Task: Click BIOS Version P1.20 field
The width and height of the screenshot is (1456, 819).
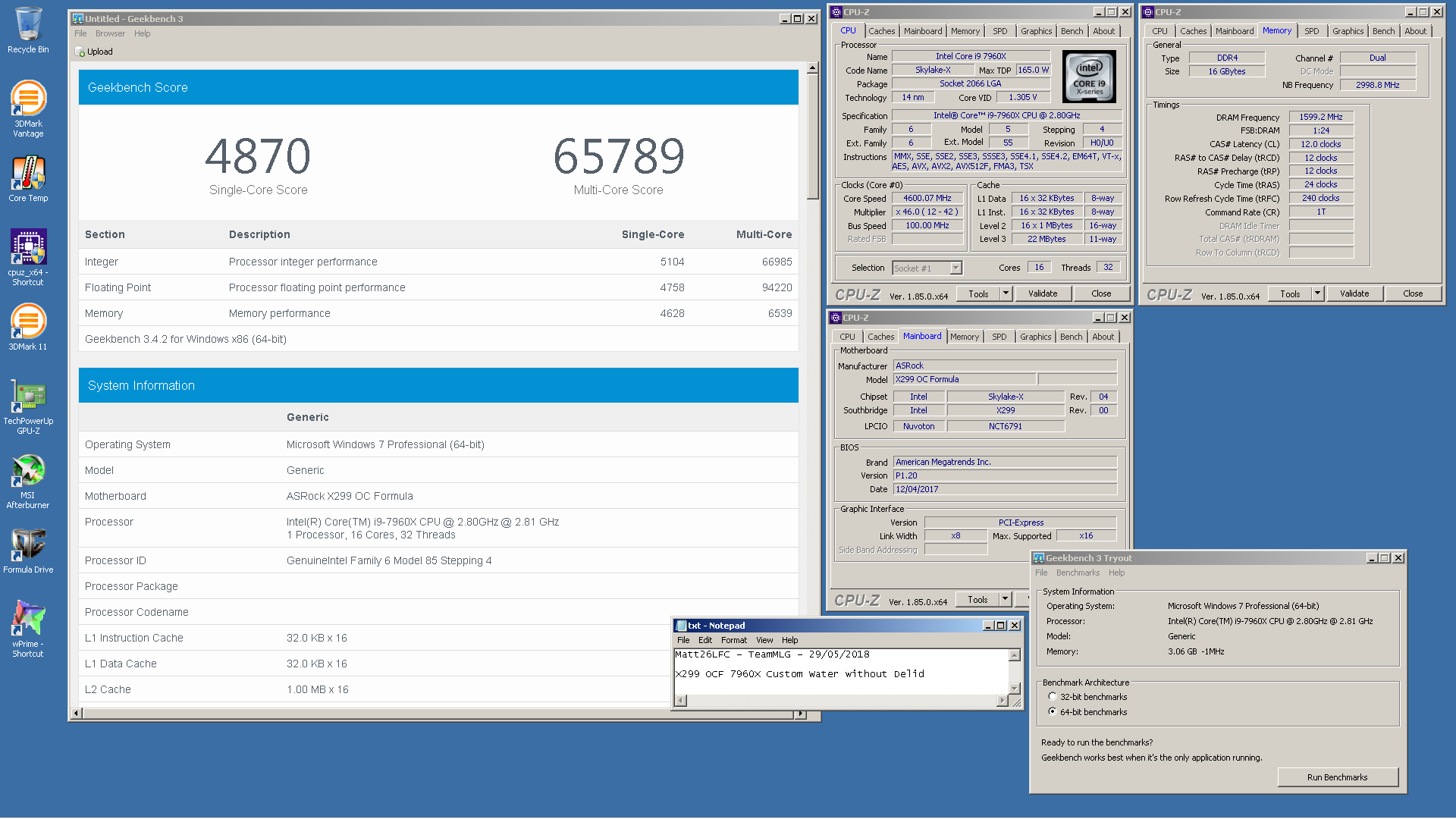Action: tap(1005, 475)
